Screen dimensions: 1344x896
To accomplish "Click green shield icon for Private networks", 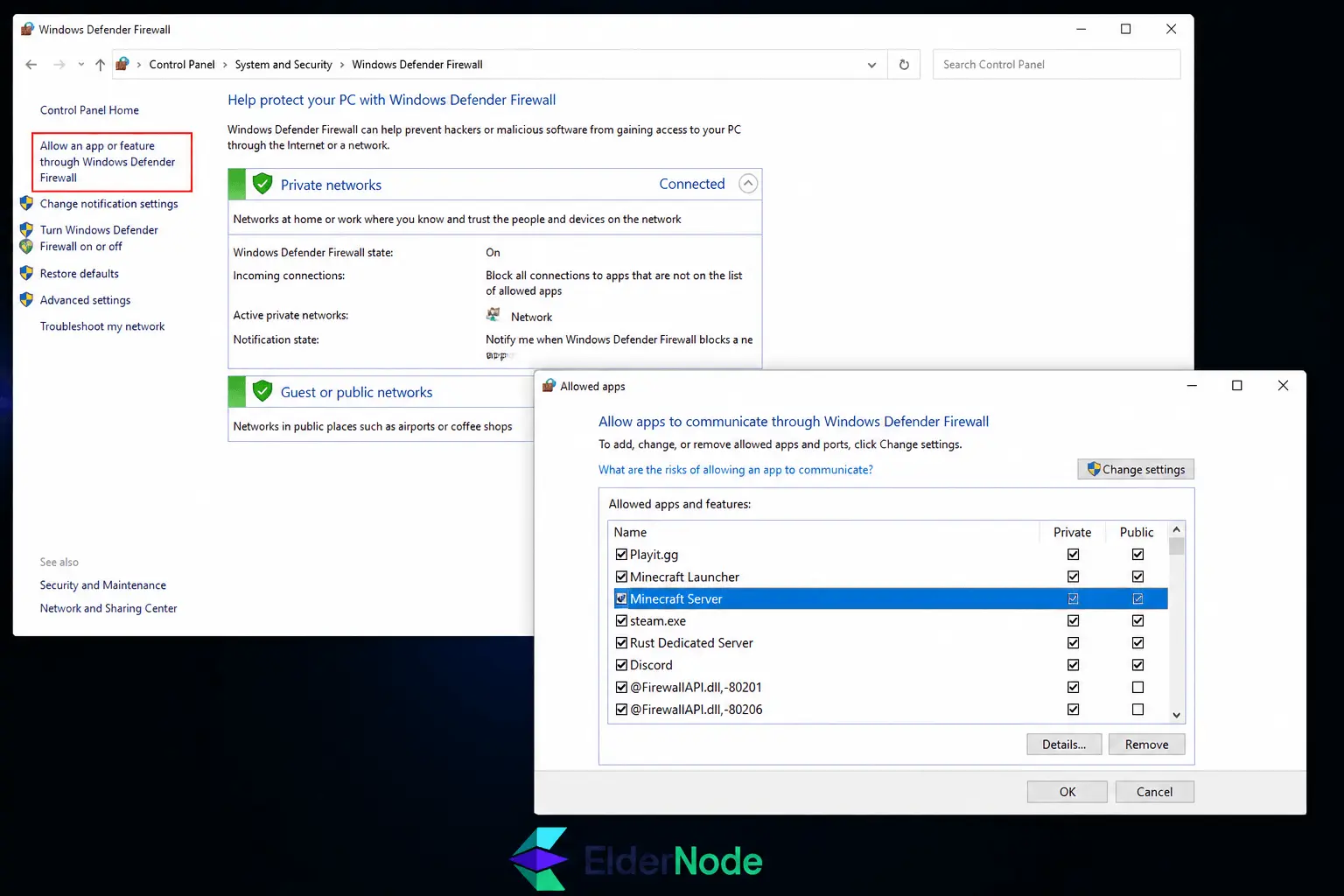I will (x=262, y=184).
